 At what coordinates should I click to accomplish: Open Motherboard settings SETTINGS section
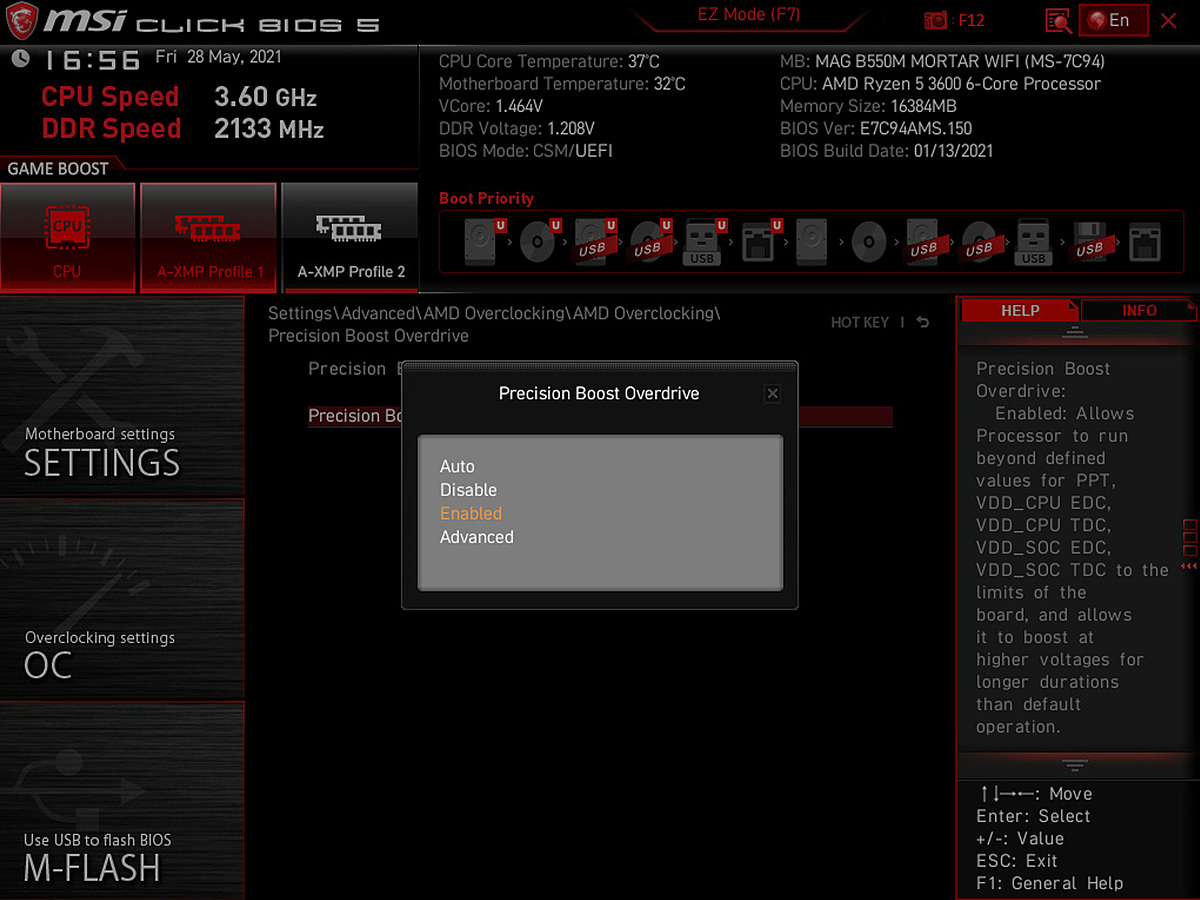point(122,396)
